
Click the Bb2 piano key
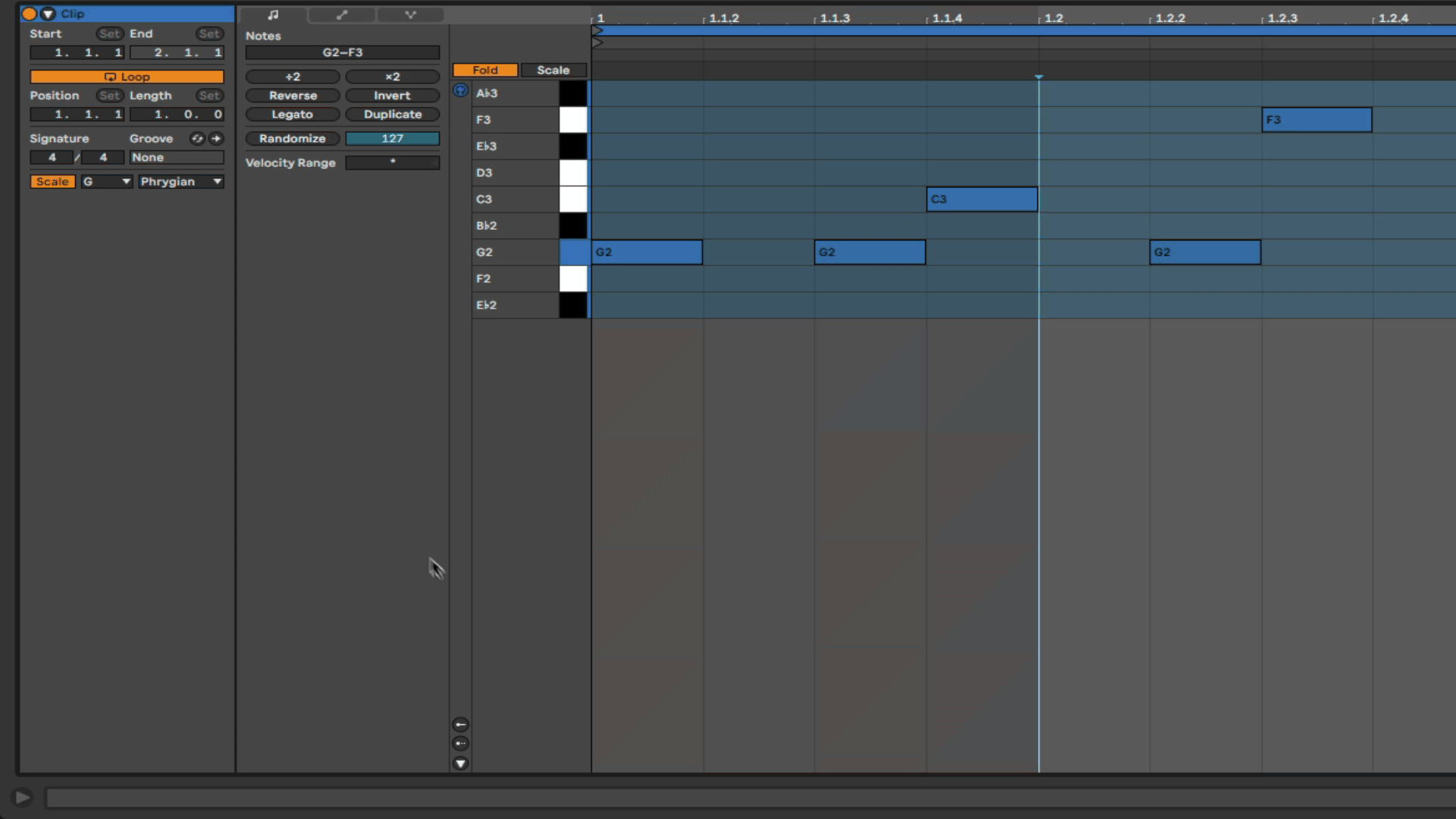[573, 226]
